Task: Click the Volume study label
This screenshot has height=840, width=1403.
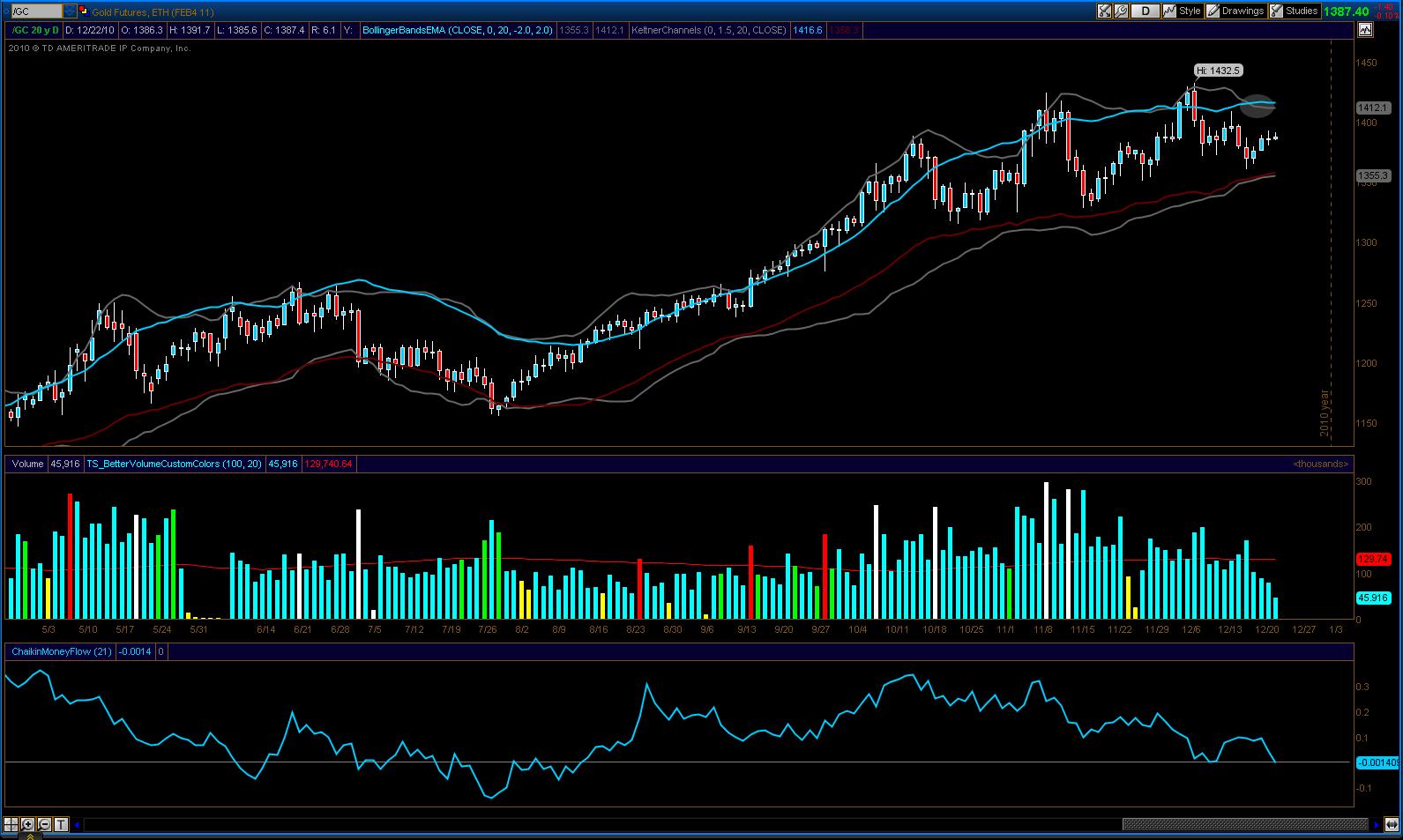Action: tap(27, 464)
